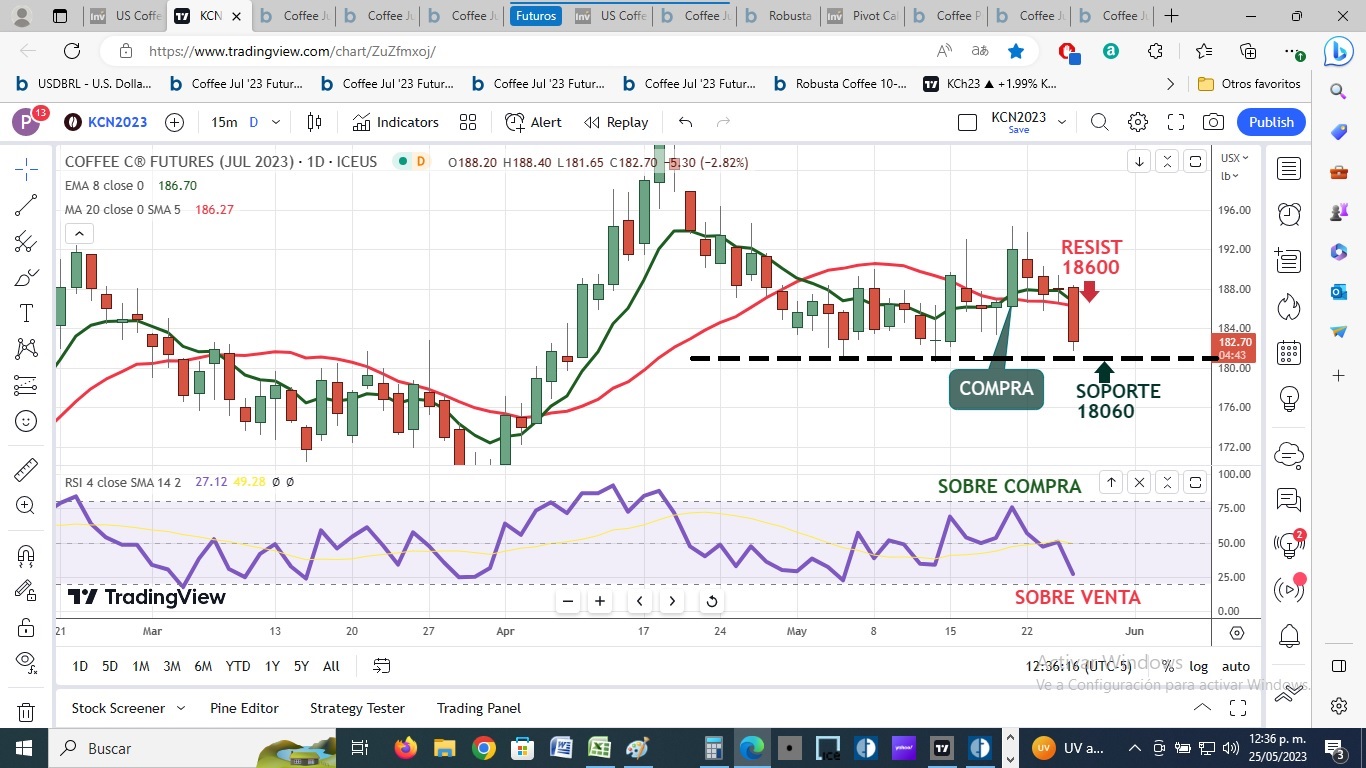Screen dimensions: 1366x768
Task: Select the 6M date range
Action: pyautogui.click(x=203, y=666)
